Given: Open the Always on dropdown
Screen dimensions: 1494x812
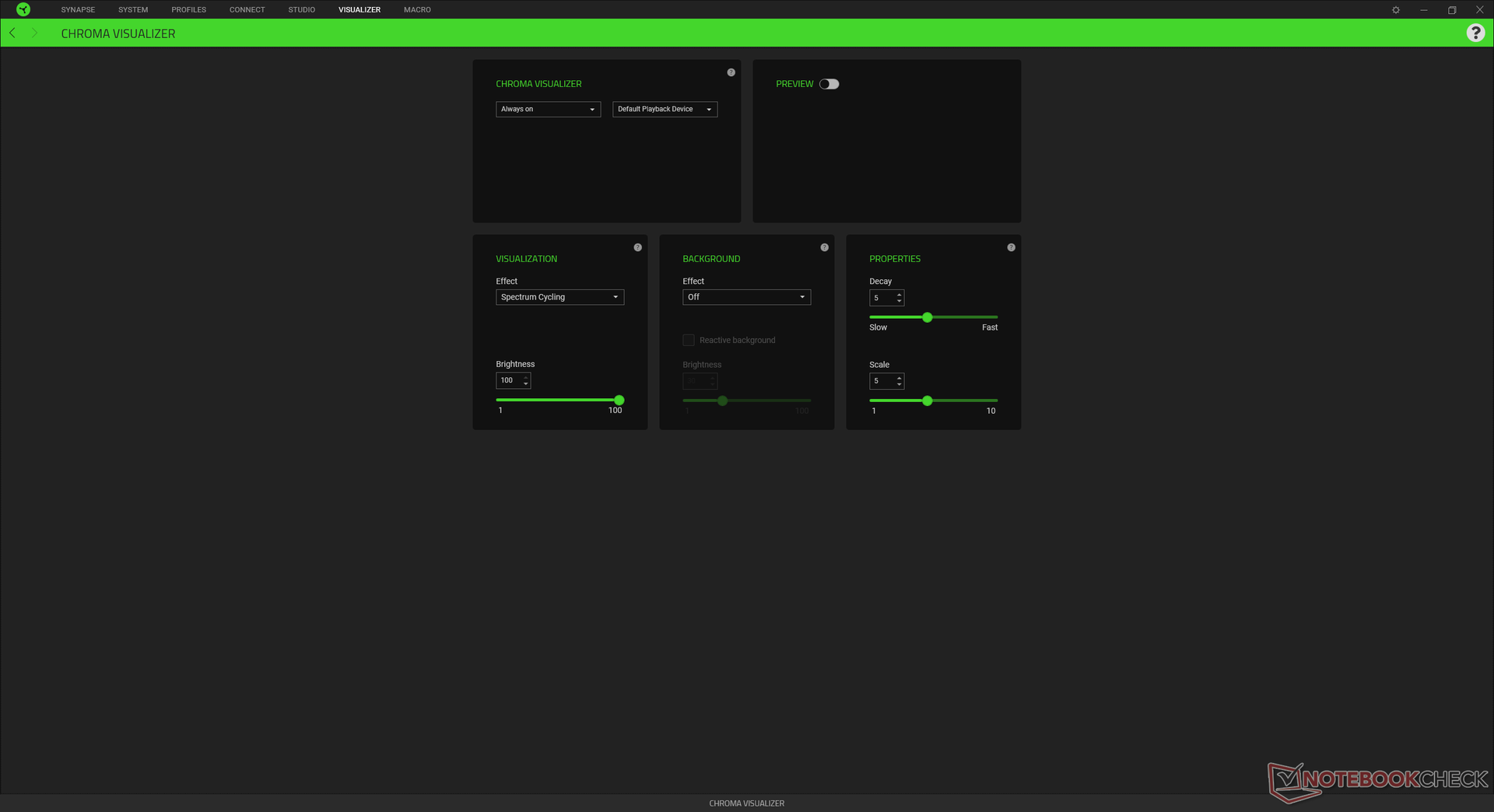Looking at the screenshot, I should pyautogui.click(x=548, y=109).
